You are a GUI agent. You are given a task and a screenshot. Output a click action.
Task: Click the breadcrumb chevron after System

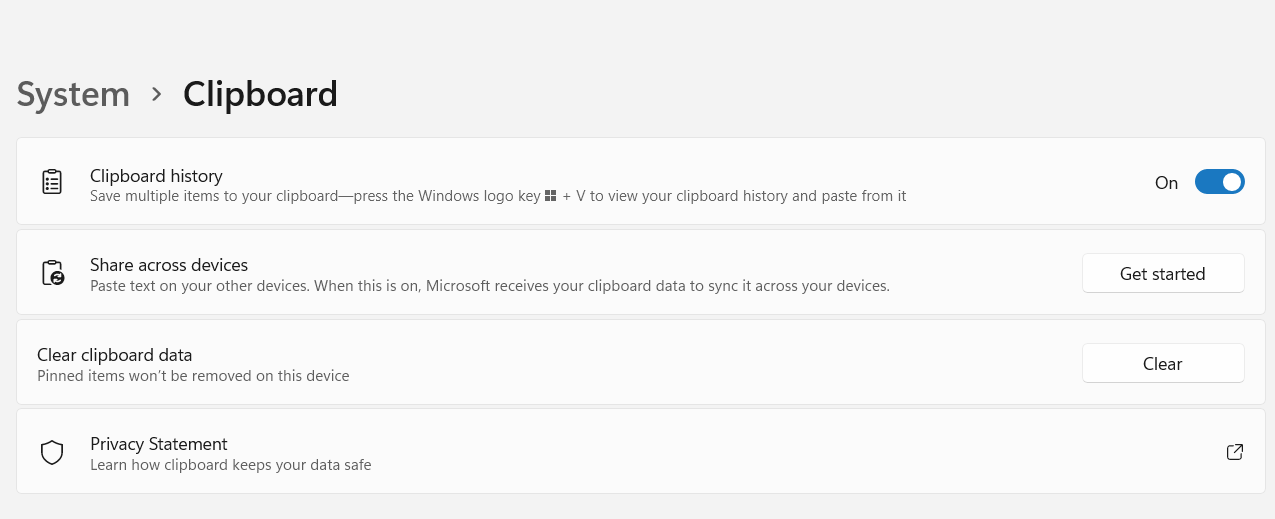(156, 94)
